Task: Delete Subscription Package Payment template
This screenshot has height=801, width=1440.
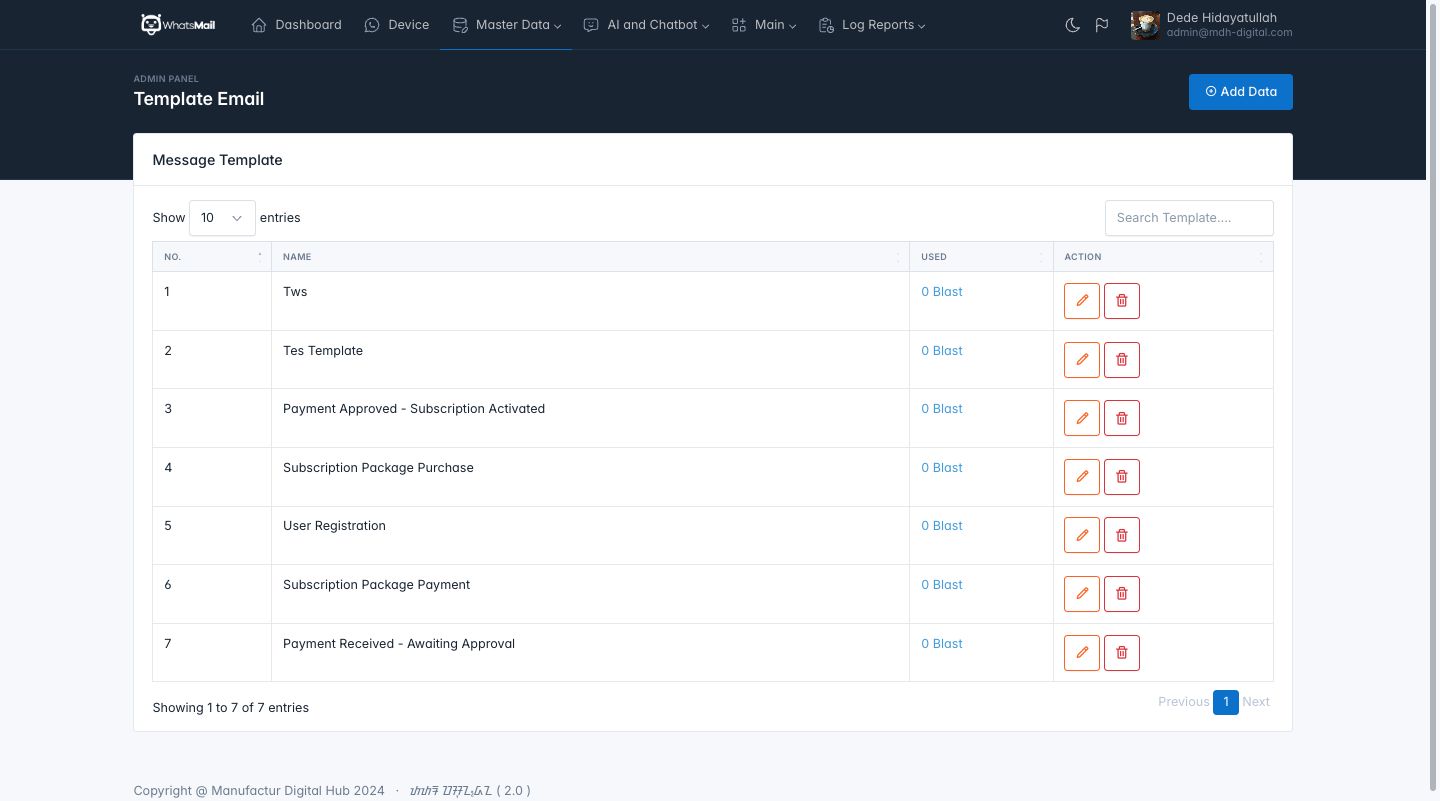Action: click(x=1121, y=594)
